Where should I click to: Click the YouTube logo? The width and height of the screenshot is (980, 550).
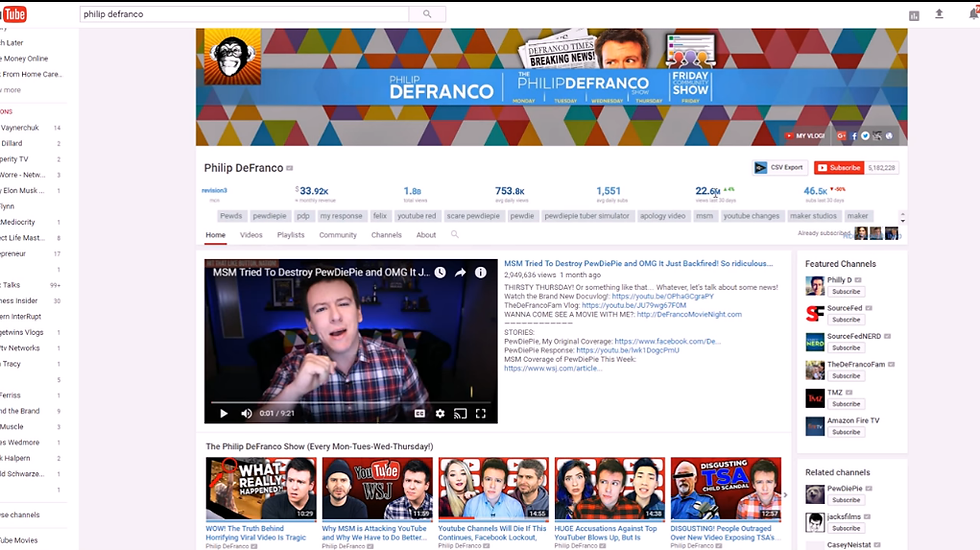(x=14, y=14)
